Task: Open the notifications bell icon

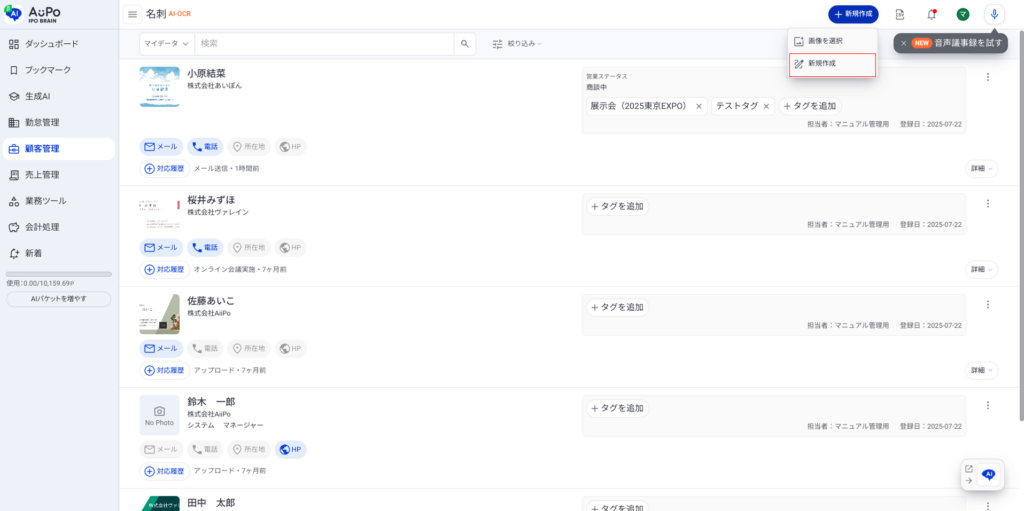Action: (931, 14)
